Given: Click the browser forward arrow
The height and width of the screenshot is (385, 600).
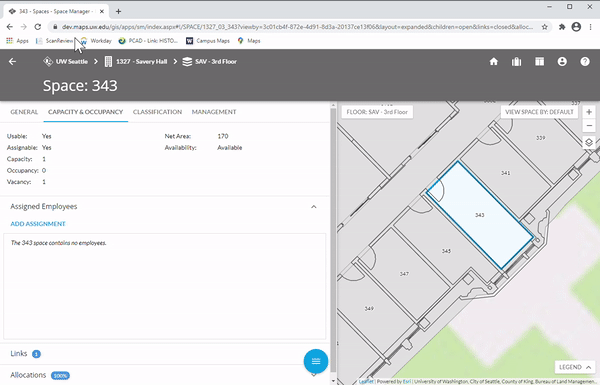Looking at the screenshot, I should [x=24, y=27].
